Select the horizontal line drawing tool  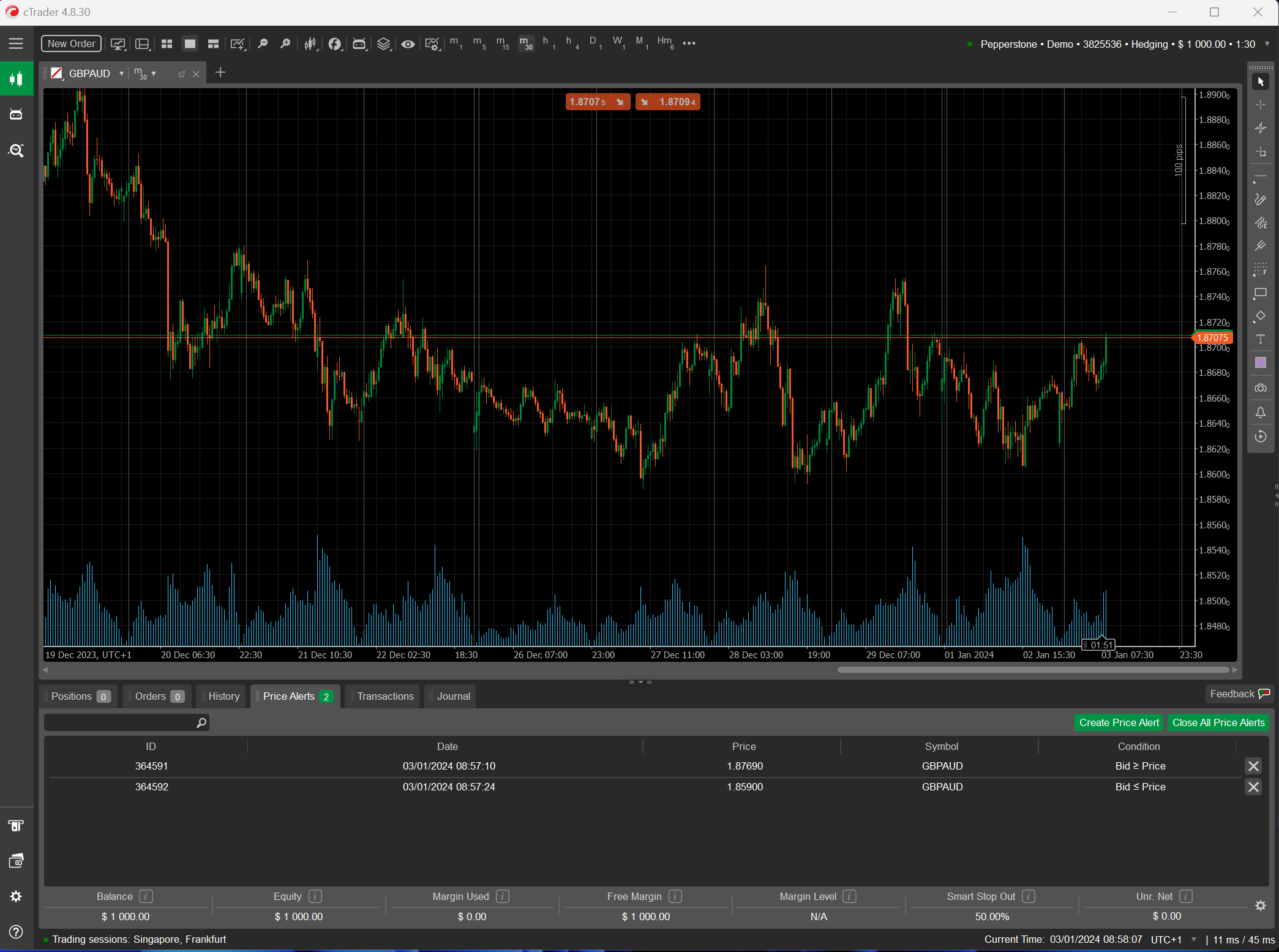1261,178
